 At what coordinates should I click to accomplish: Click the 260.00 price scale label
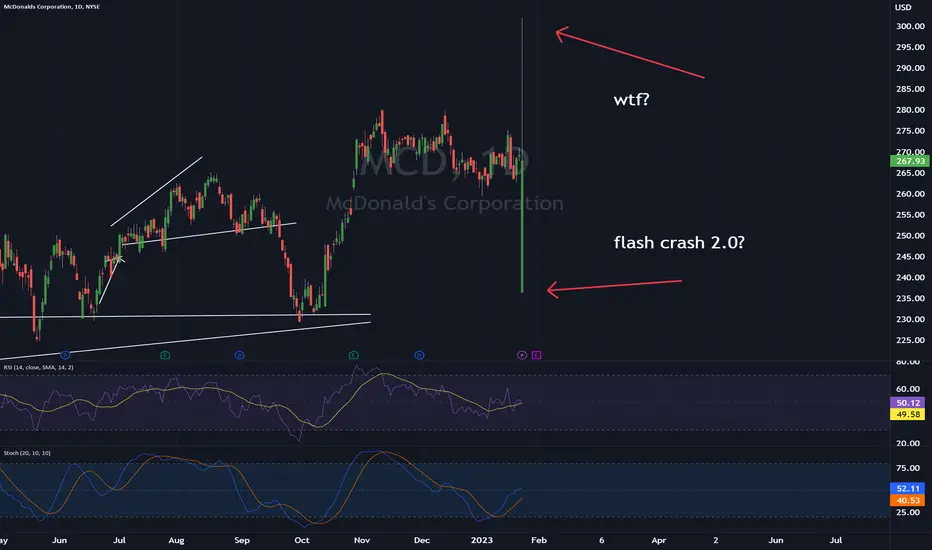pyautogui.click(x=910, y=194)
